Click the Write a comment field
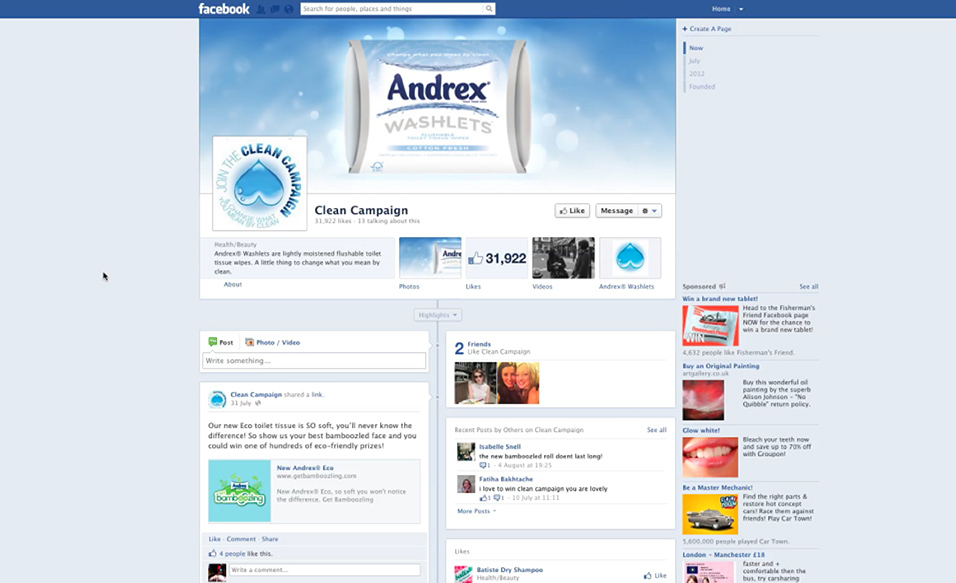 coord(325,570)
